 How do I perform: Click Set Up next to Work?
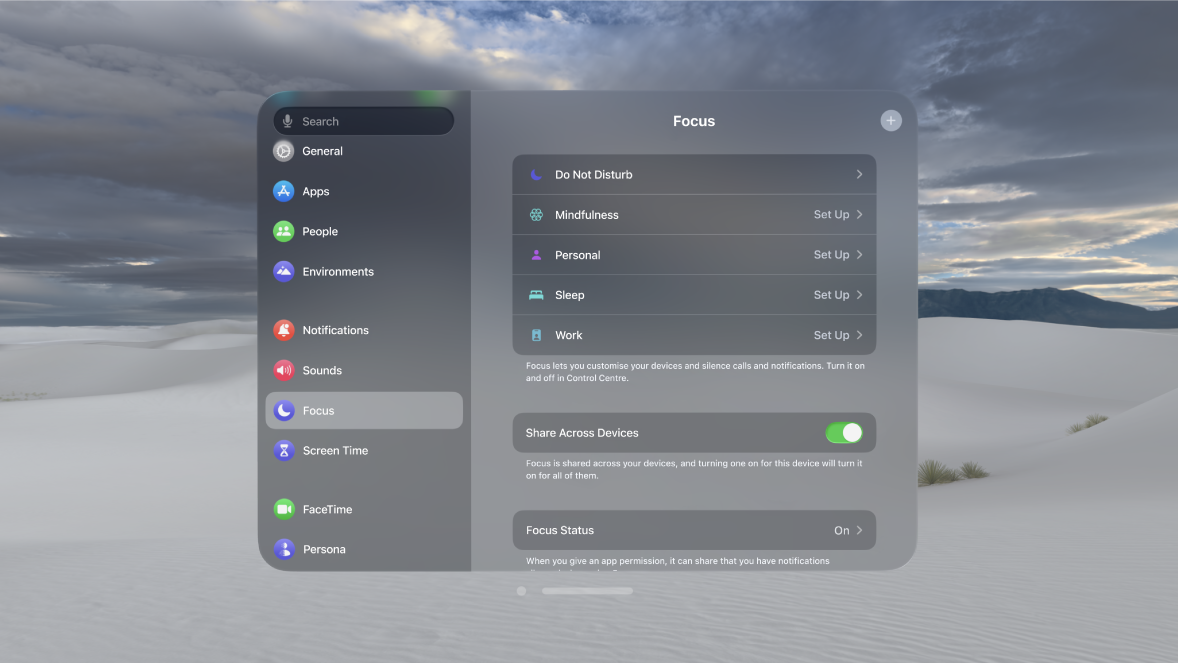(832, 334)
